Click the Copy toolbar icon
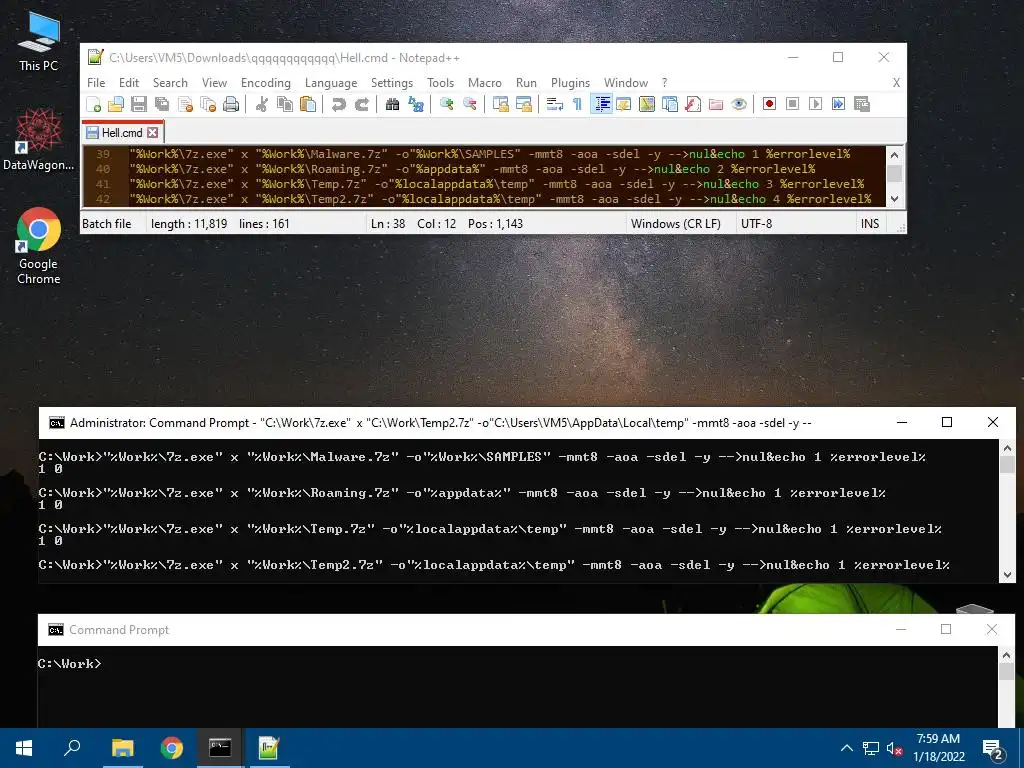Viewport: 1024px width, 768px height. tap(285, 104)
